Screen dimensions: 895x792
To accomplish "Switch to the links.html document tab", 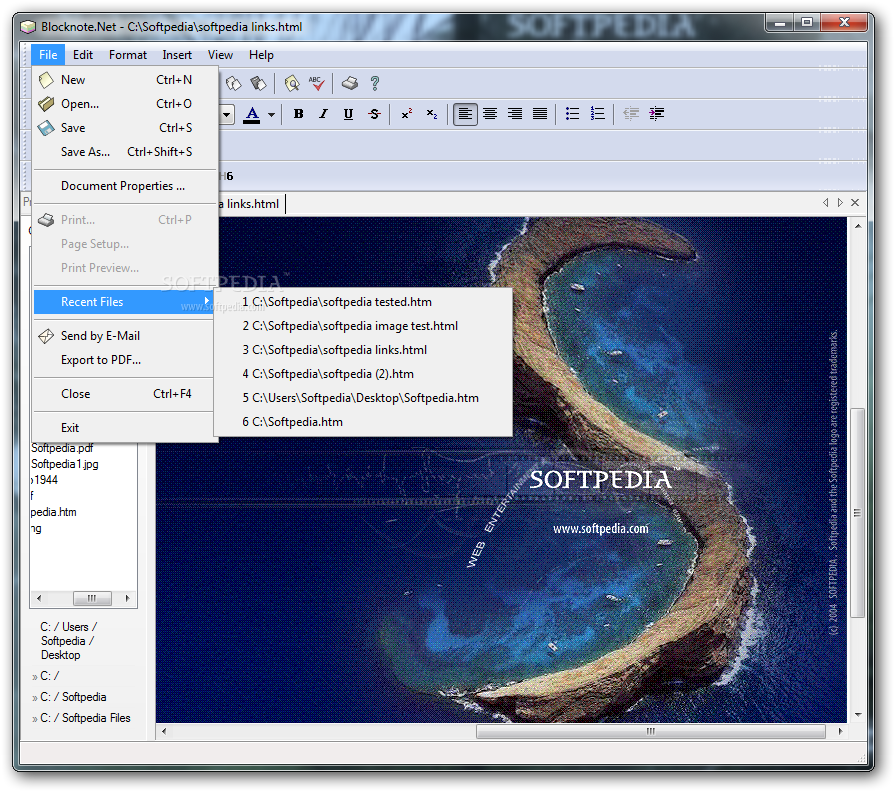I will tap(251, 204).
